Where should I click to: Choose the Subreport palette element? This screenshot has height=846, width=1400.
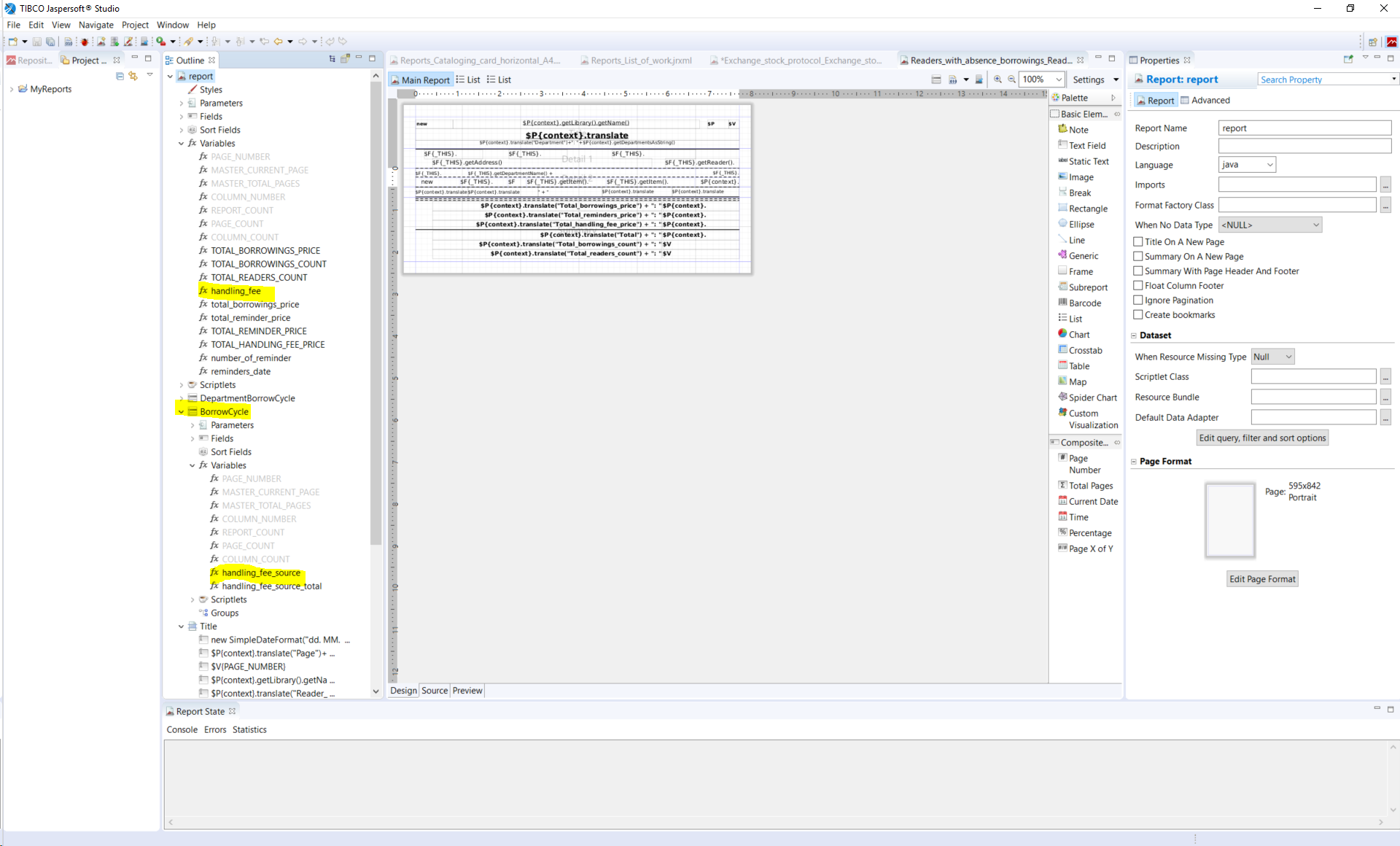(x=1087, y=287)
